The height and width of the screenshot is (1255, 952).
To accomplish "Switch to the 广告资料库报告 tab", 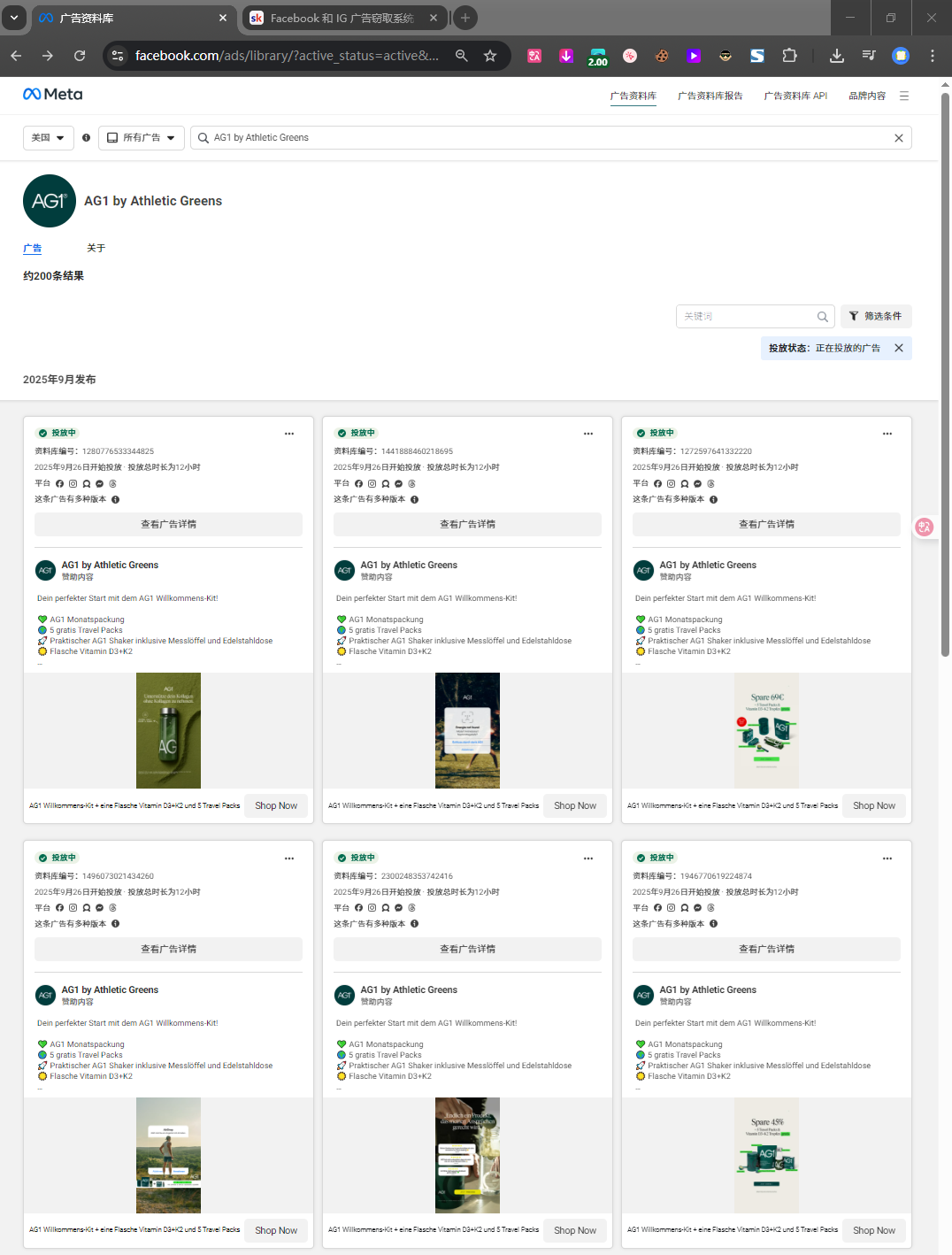I will tap(710, 96).
